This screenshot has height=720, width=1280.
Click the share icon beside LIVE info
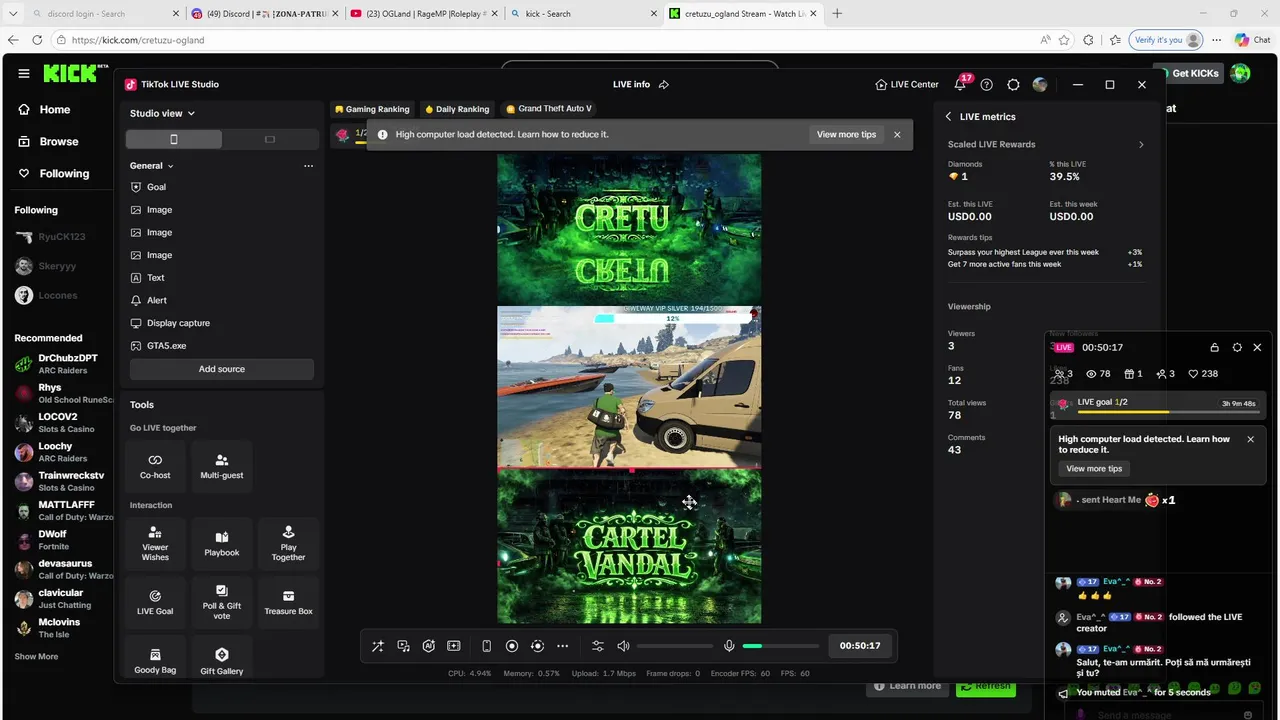(x=664, y=85)
